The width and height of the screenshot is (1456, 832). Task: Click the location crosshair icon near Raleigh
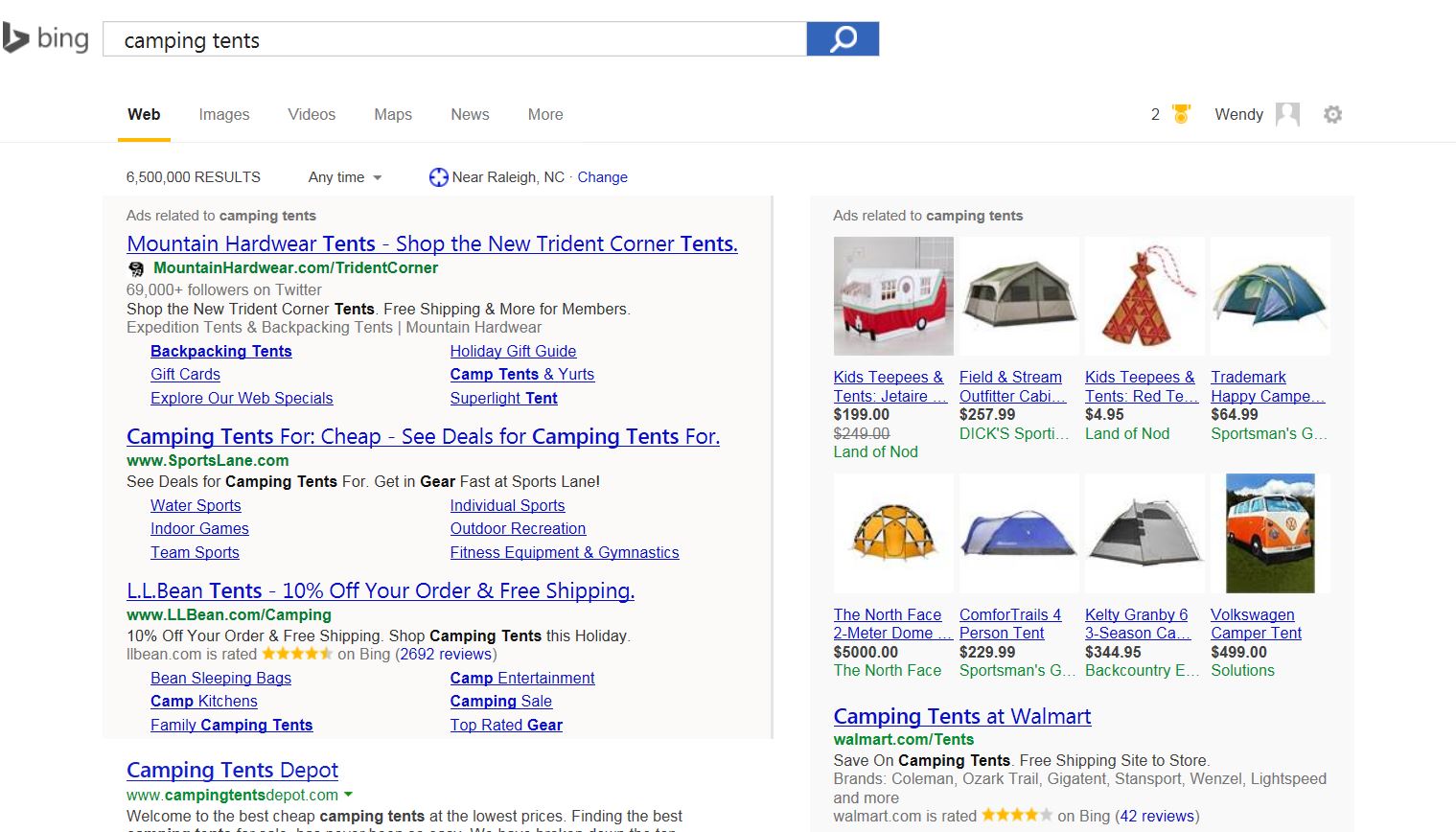[438, 177]
